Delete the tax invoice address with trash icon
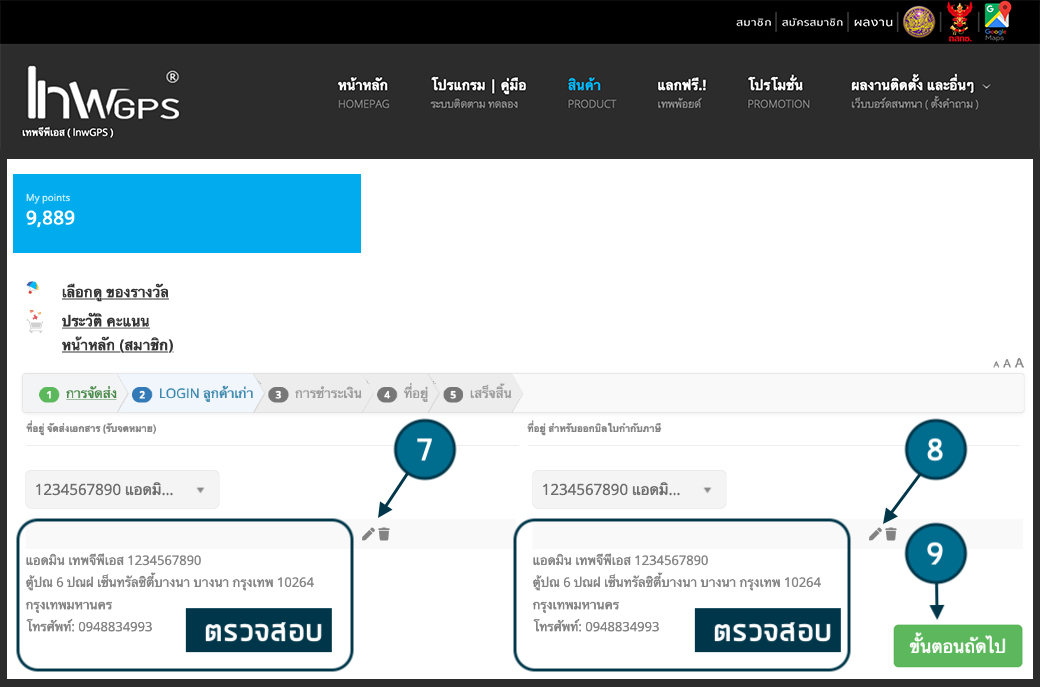Viewport: 1040px width, 687px height. [891, 534]
